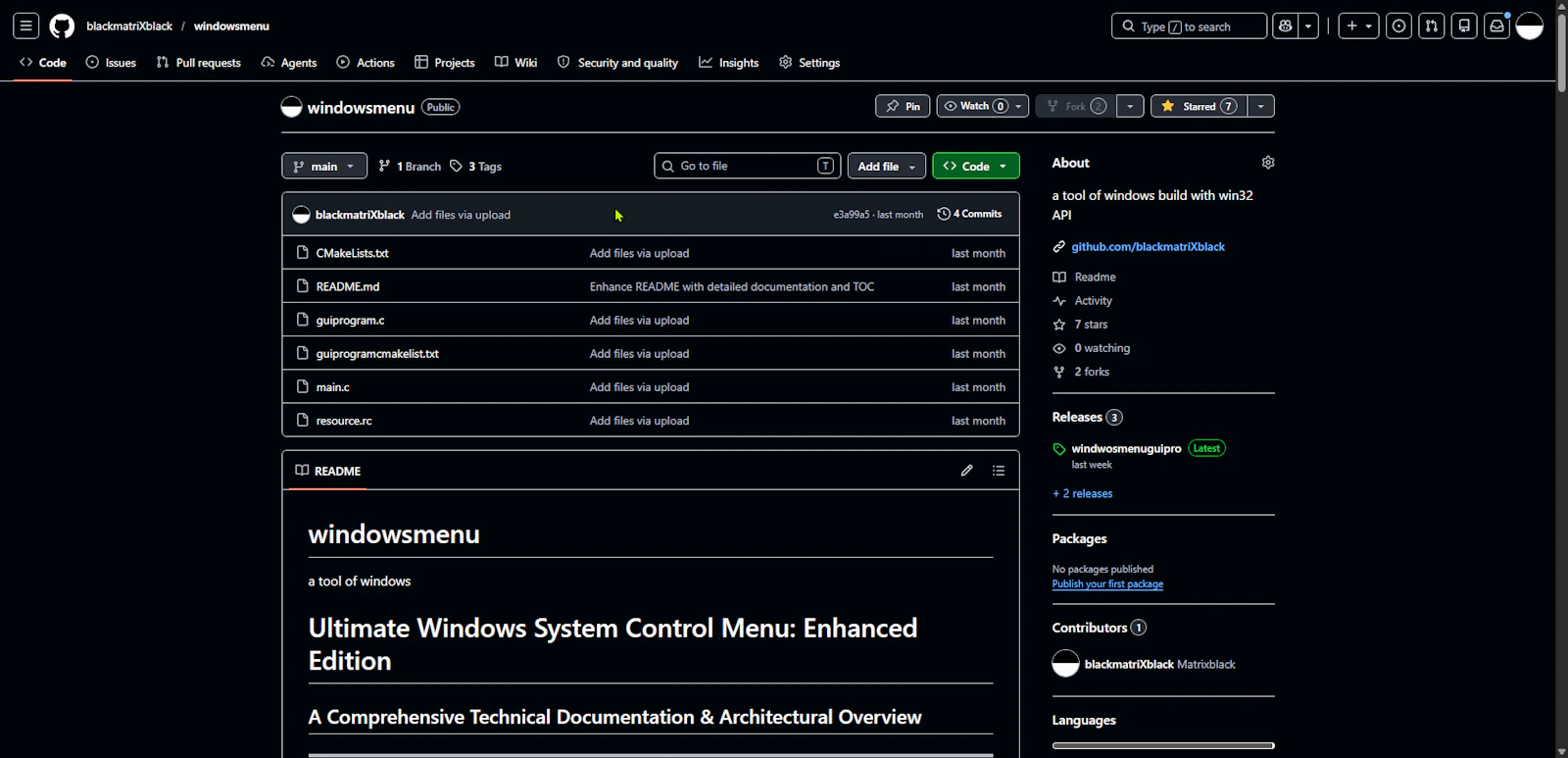Open the Agents tab
The width and height of the screenshot is (1568, 758).
click(289, 63)
